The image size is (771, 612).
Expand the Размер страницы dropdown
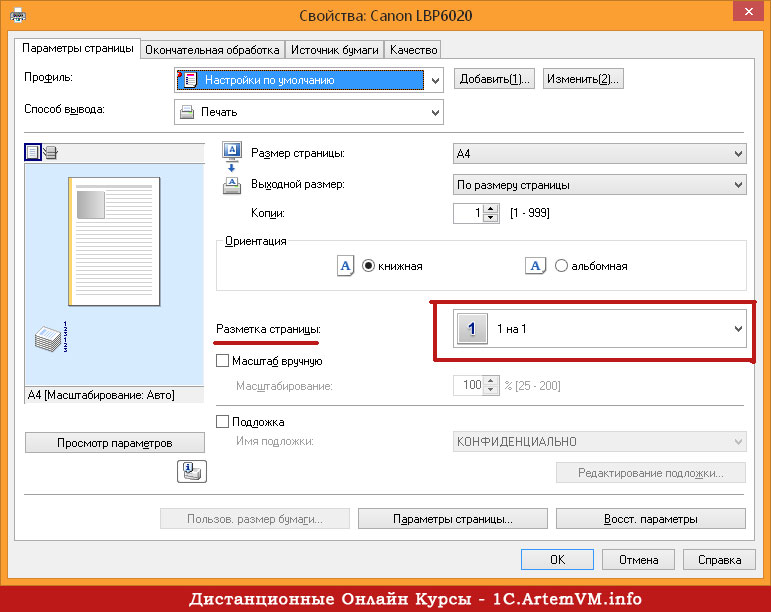point(738,154)
